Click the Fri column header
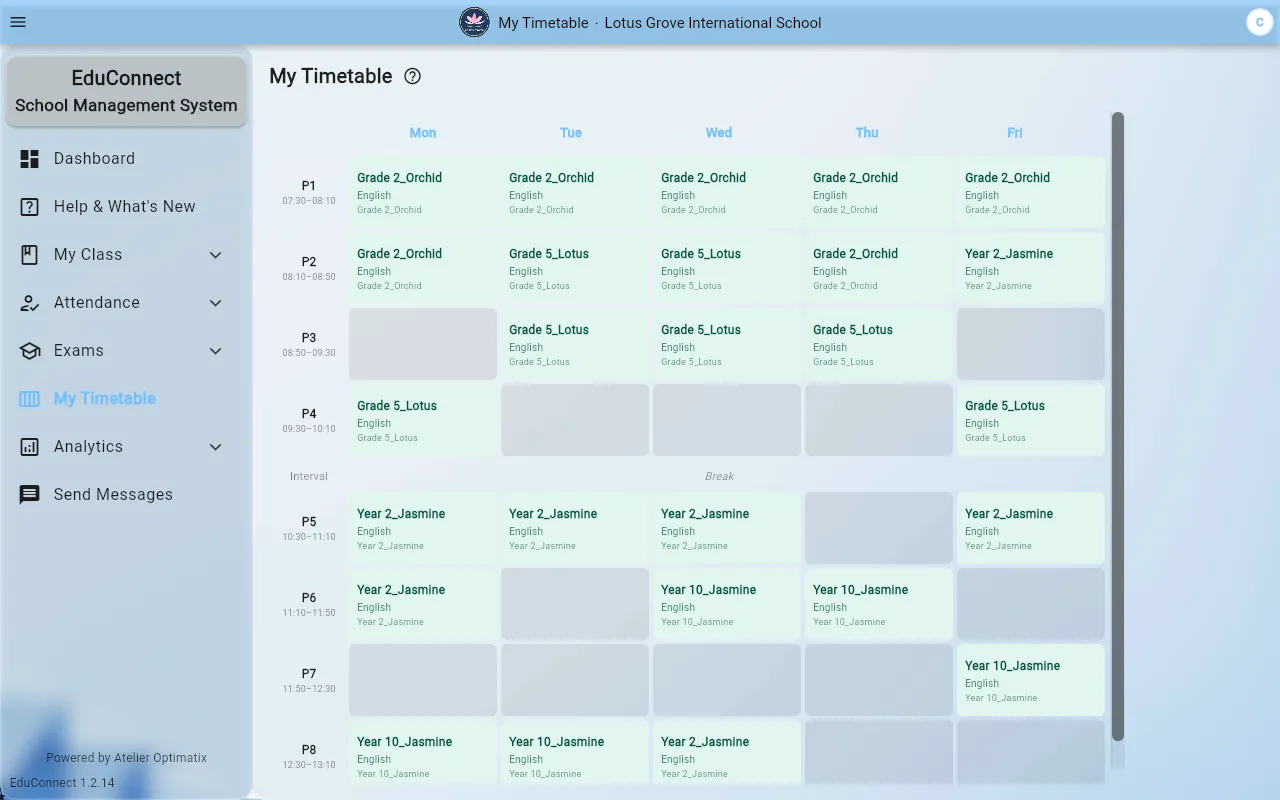The width and height of the screenshot is (1280, 800). [x=1015, y=132]
